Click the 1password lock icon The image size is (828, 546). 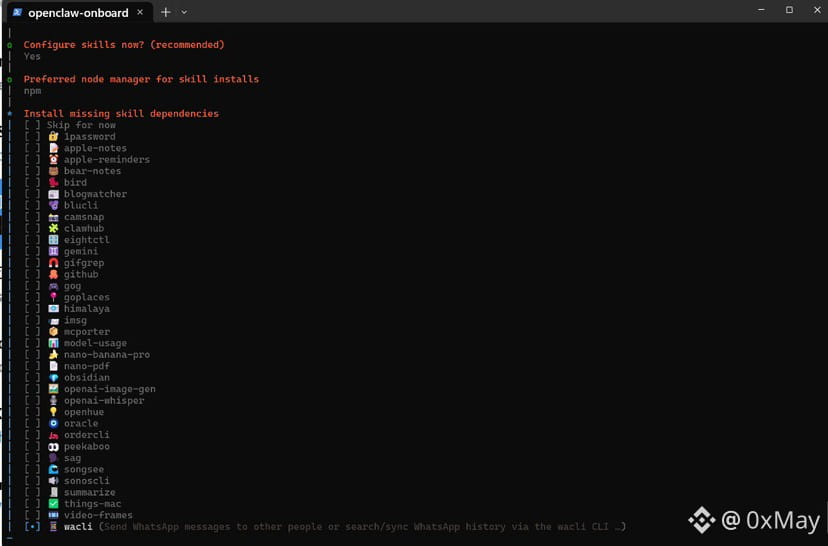coord(54,137)
